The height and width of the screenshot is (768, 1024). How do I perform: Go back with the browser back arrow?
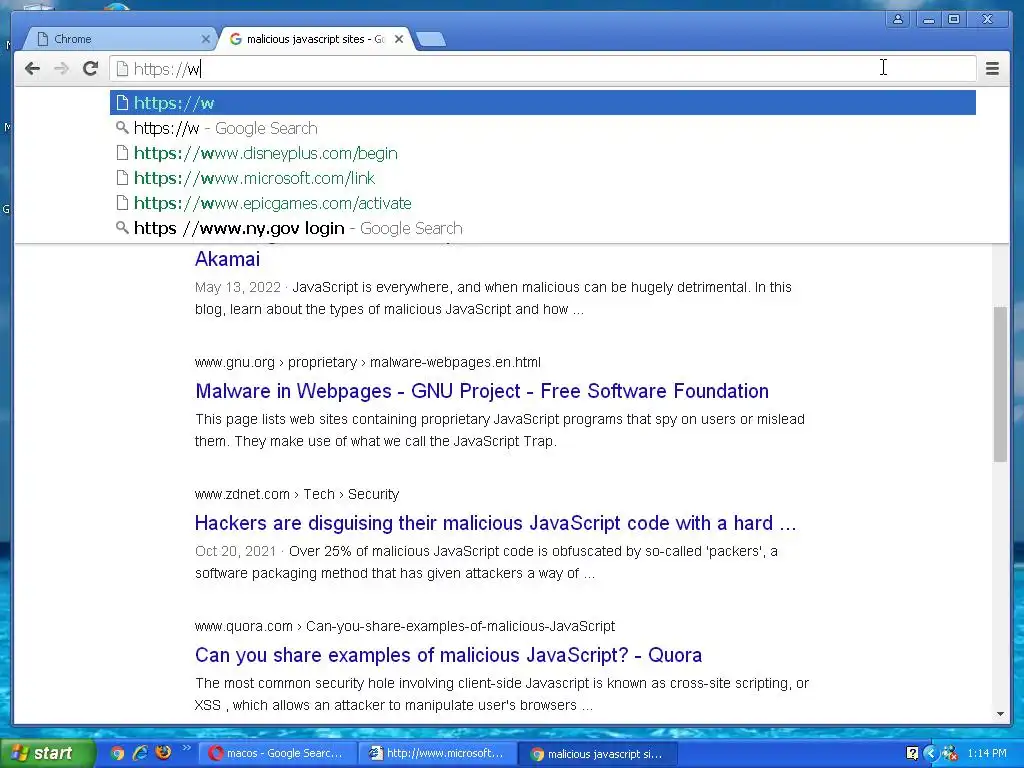(32, 69)
